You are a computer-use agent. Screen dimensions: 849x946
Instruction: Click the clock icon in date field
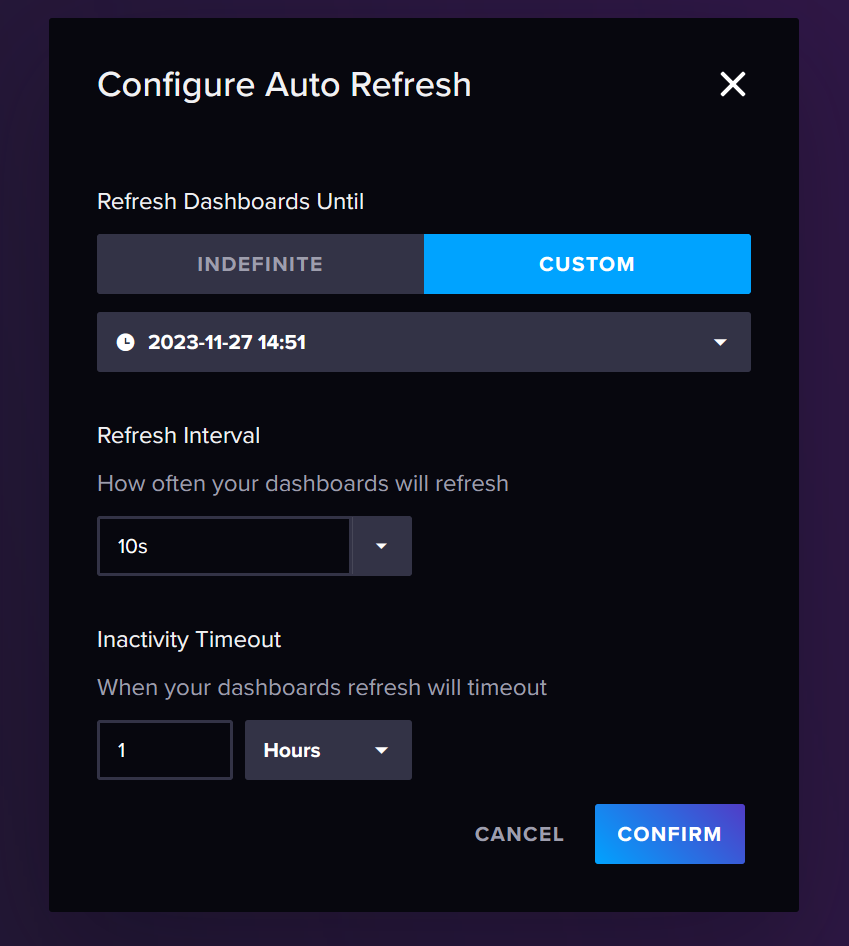click(126, 342)
